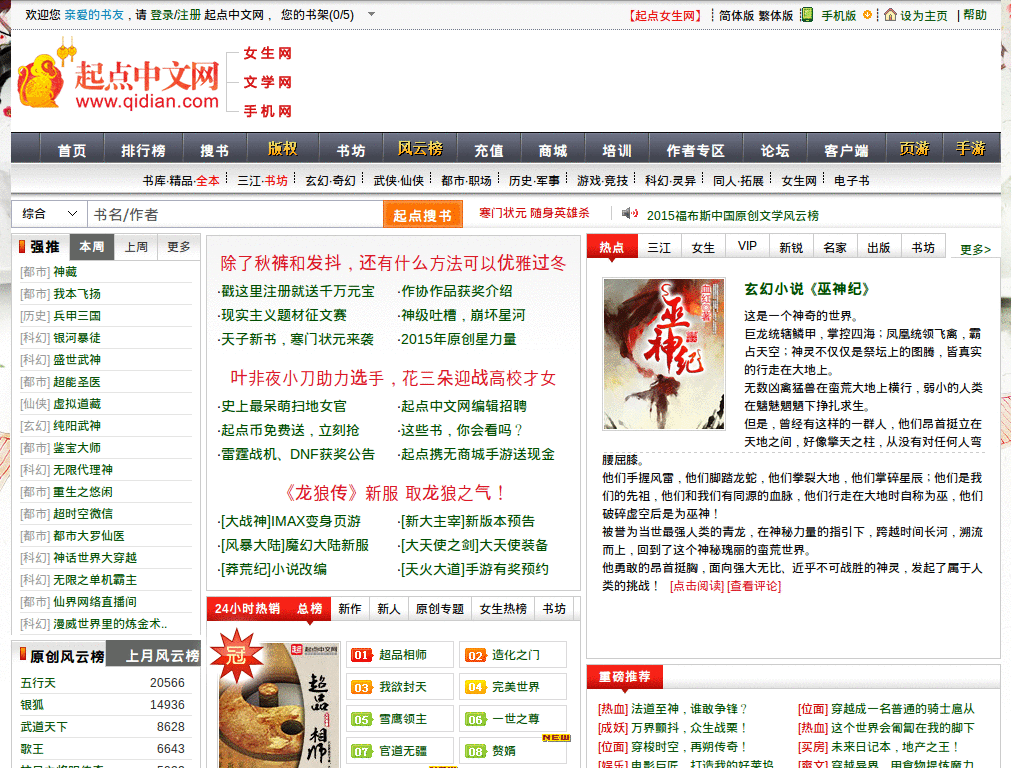Open the 武侠·仙侠 category link
Viewport: 1024px width, 768px height.
click(398, 180)
